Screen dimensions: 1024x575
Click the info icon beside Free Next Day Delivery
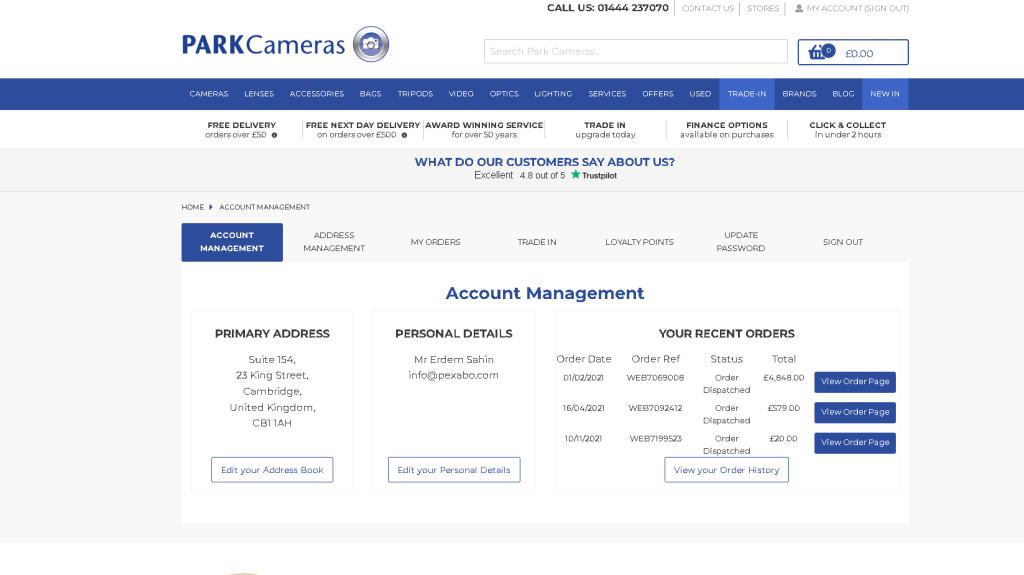pos(404,135)
